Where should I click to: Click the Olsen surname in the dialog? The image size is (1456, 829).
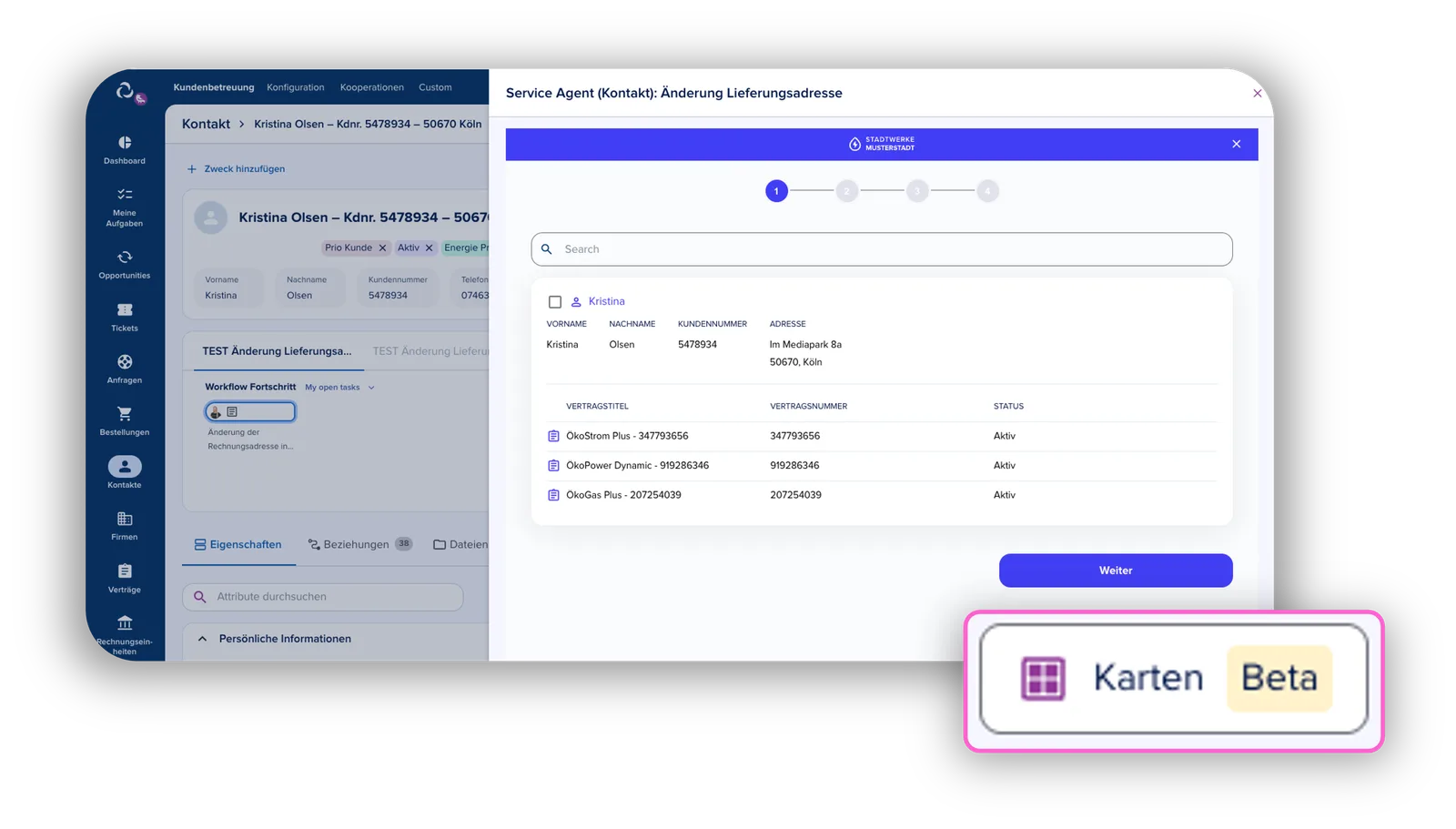click(x=622, y=345)
